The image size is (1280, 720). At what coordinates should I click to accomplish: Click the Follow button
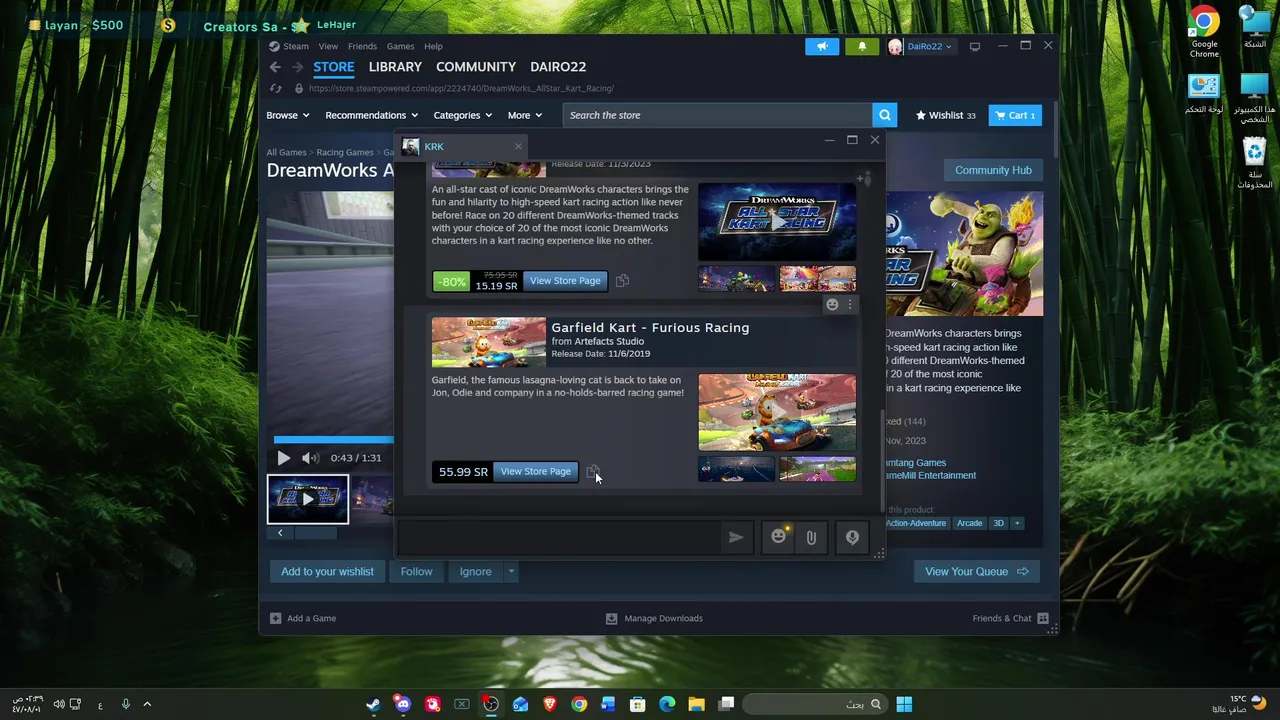(x=416, y=572)
